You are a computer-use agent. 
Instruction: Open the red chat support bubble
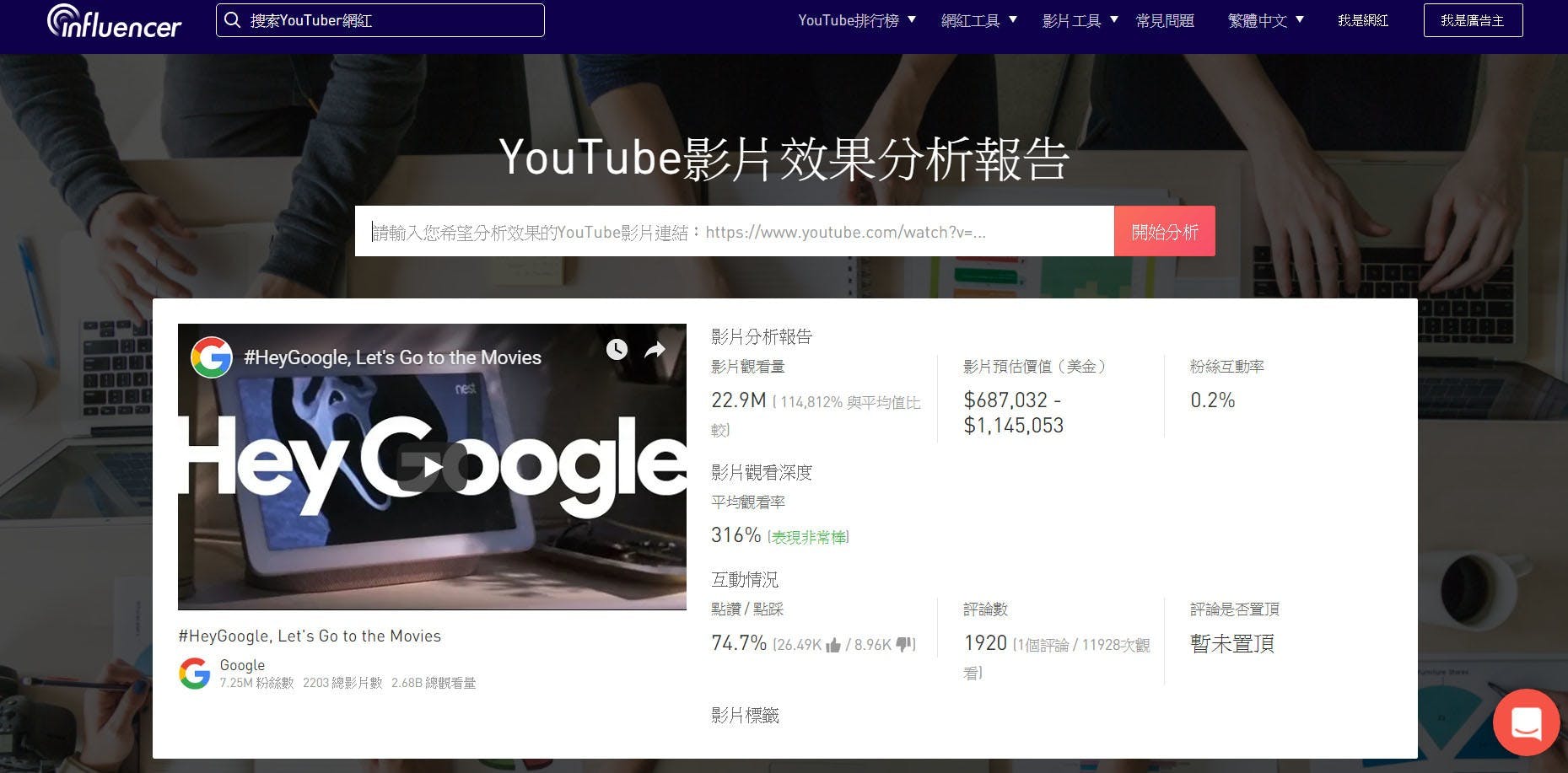point(1526,722)
